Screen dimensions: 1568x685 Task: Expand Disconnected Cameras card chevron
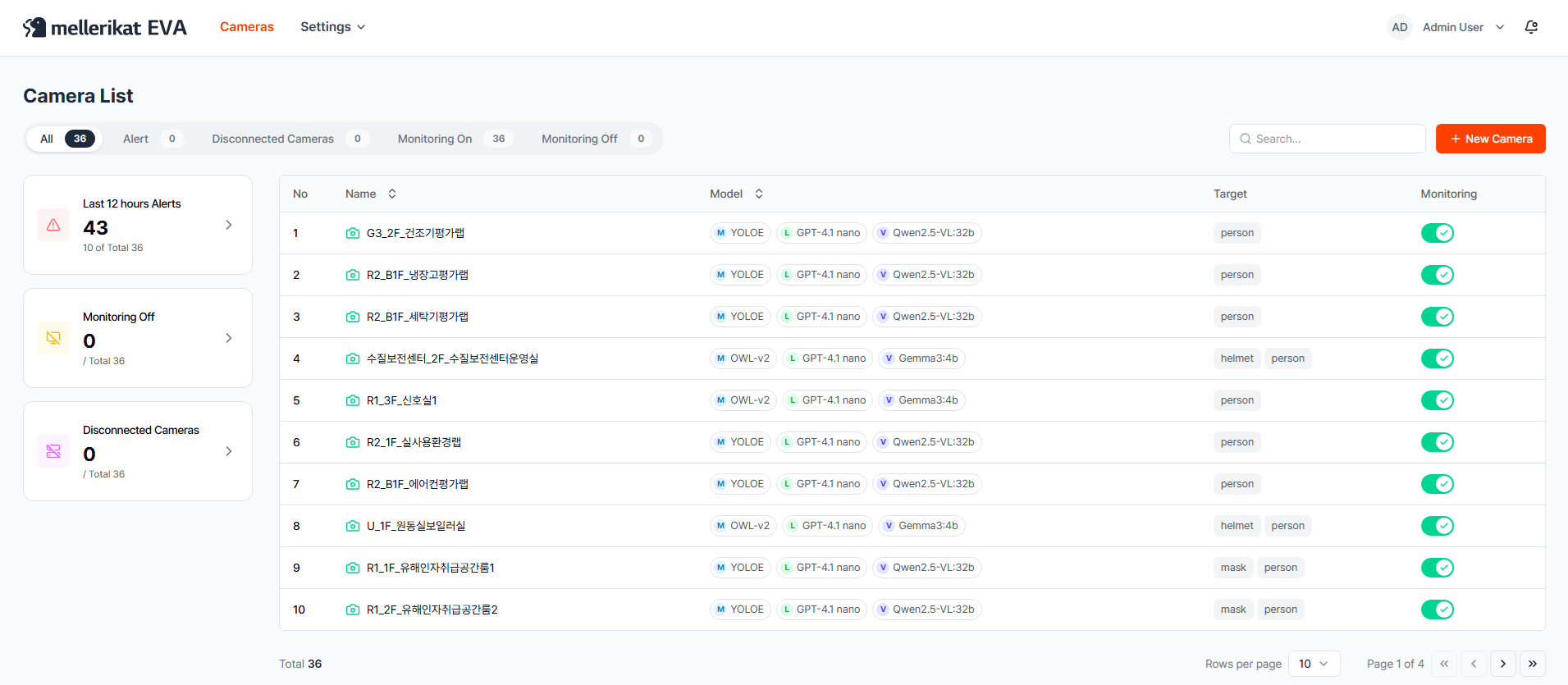tap(229, 451)
